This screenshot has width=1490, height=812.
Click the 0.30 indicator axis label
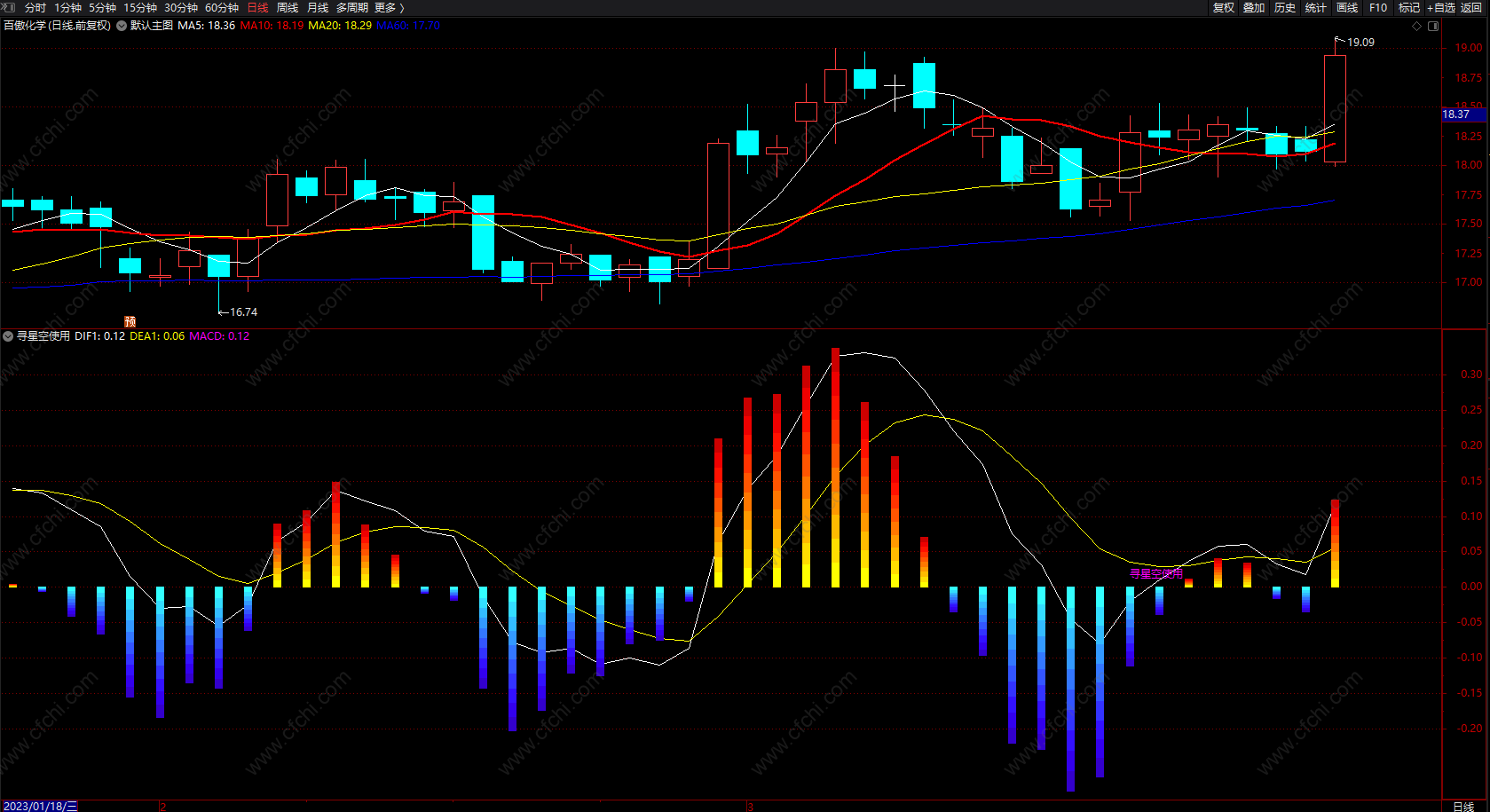click(x=1471, y=374)
